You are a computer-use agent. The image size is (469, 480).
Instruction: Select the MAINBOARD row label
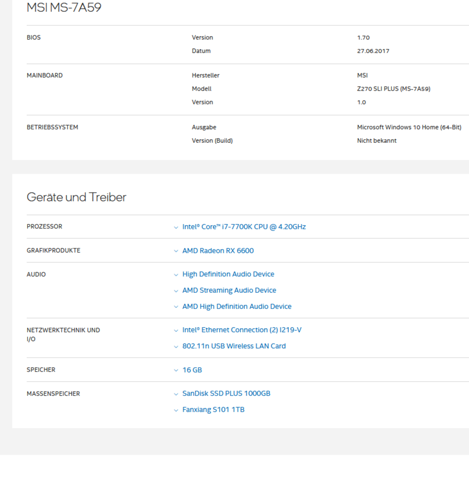point(45,75)
